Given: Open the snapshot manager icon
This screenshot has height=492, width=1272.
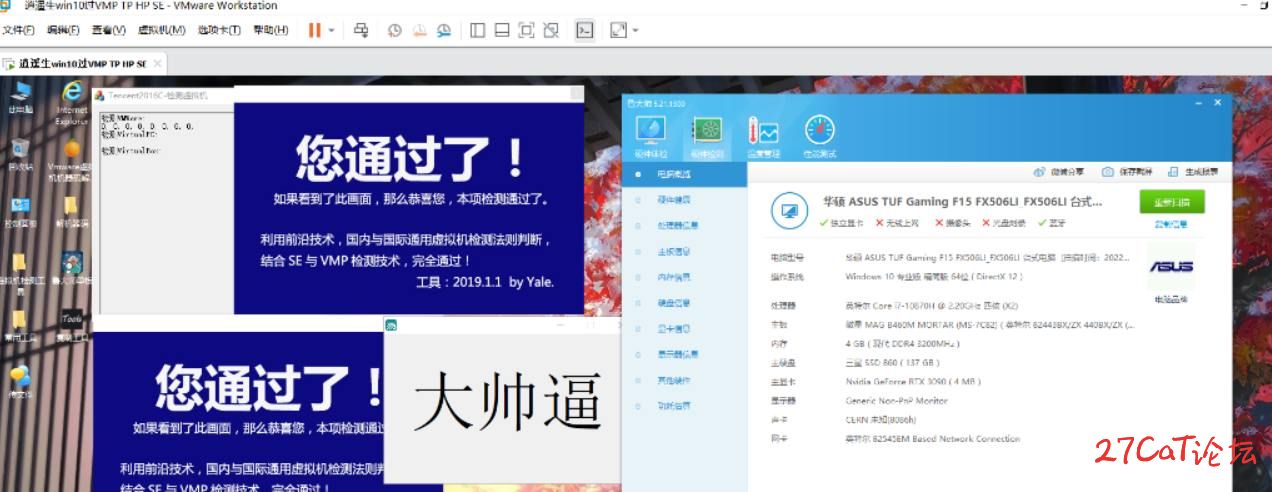Looking at the screenshot, I should 445,30.
